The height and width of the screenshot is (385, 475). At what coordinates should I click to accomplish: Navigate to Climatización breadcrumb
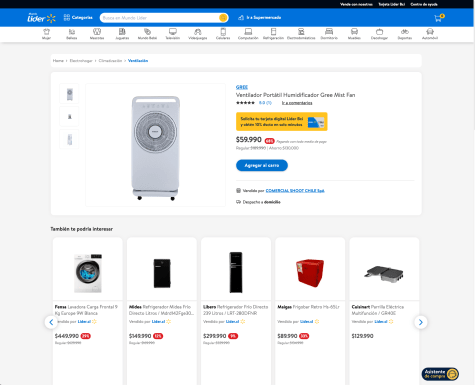pyautogui.click(x=110, y=61)
